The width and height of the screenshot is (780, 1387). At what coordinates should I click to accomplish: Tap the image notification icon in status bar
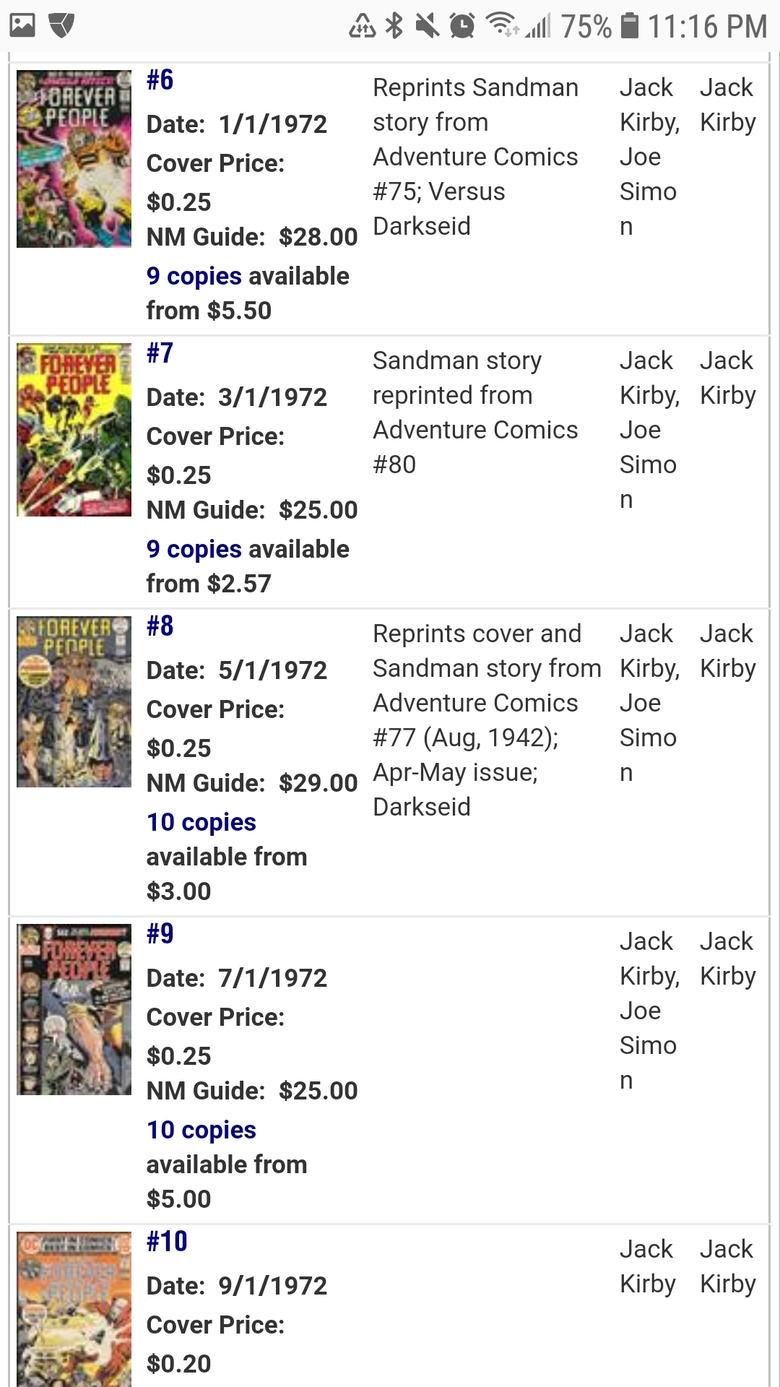pos(23,25)
